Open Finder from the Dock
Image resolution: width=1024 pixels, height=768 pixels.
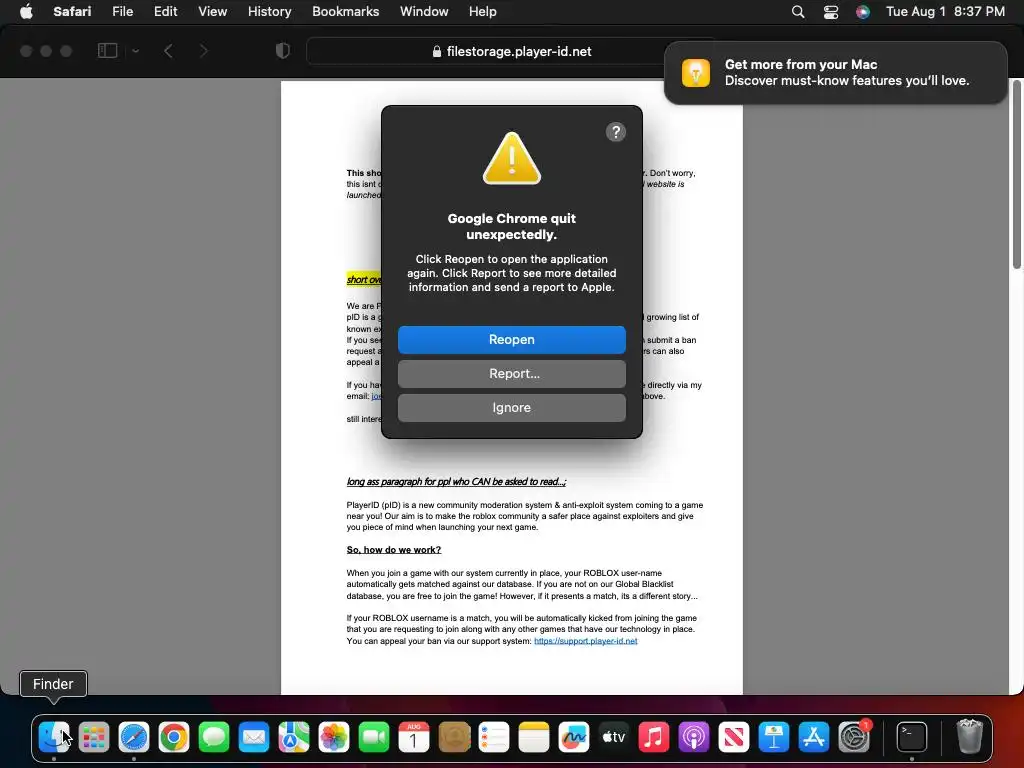tap(54, 737)
